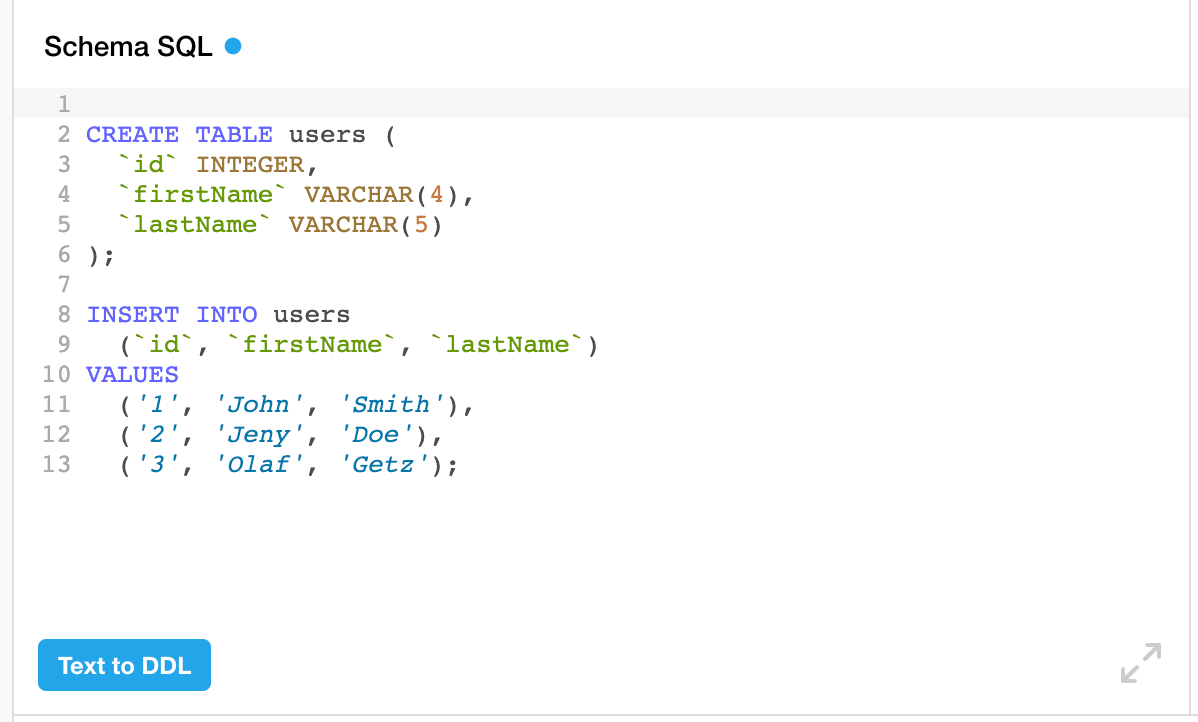Image resolution: width=1198 pixels, height=722 pixels.
Task: Expand the Schema SQL editor to fullscreen
Action: [1141, 663]
